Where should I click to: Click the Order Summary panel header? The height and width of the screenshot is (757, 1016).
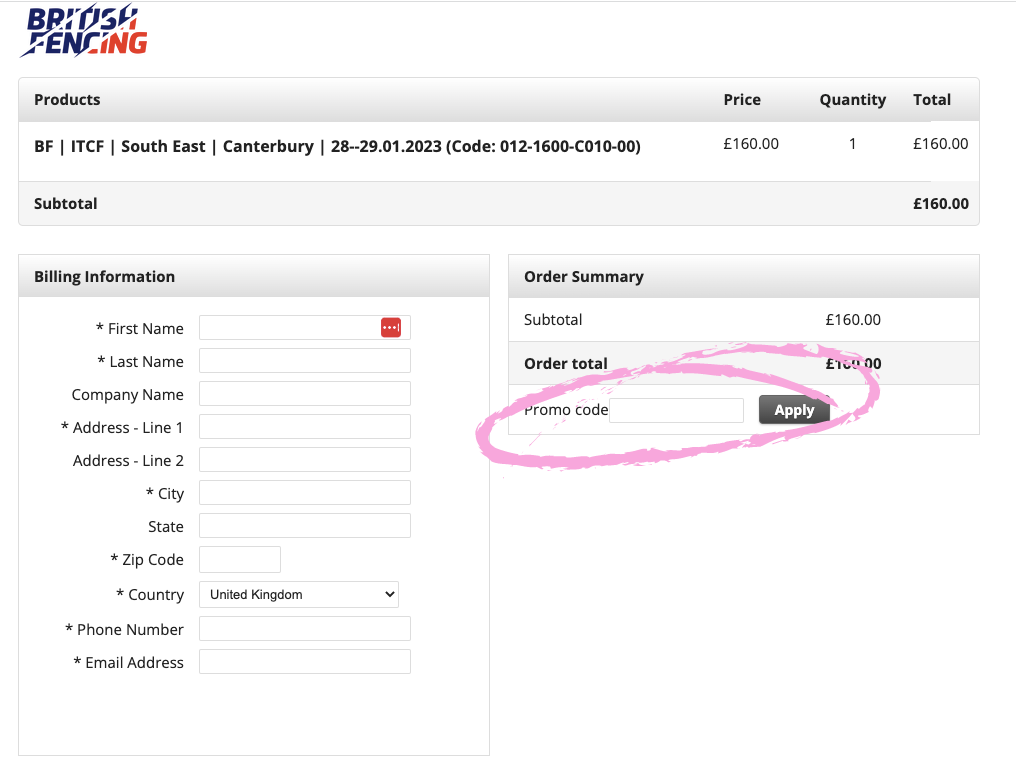(584, 277)
